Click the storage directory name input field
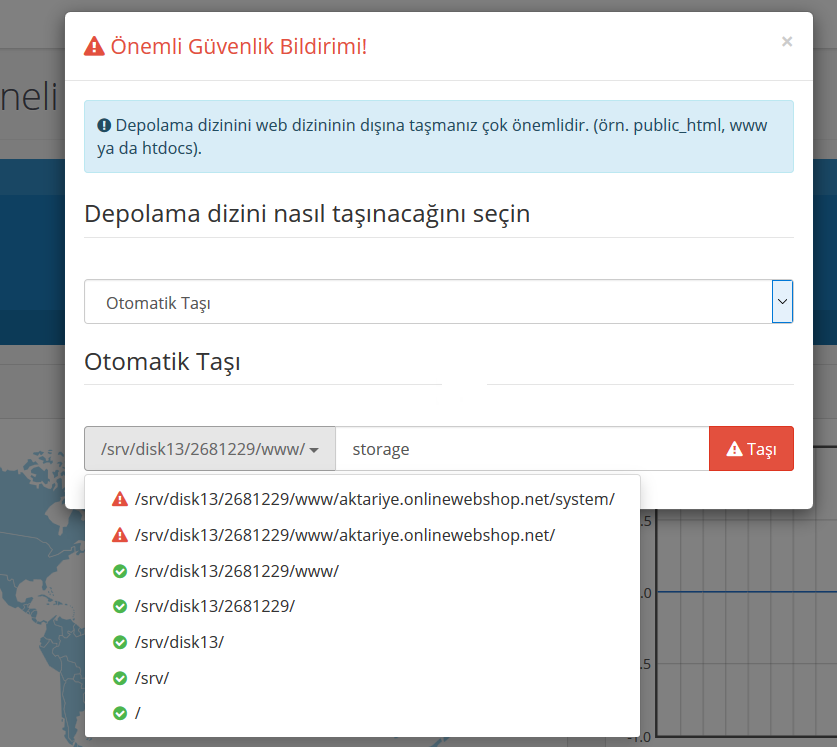The height and width of the screenshot is (747, 837). (522, 449)
